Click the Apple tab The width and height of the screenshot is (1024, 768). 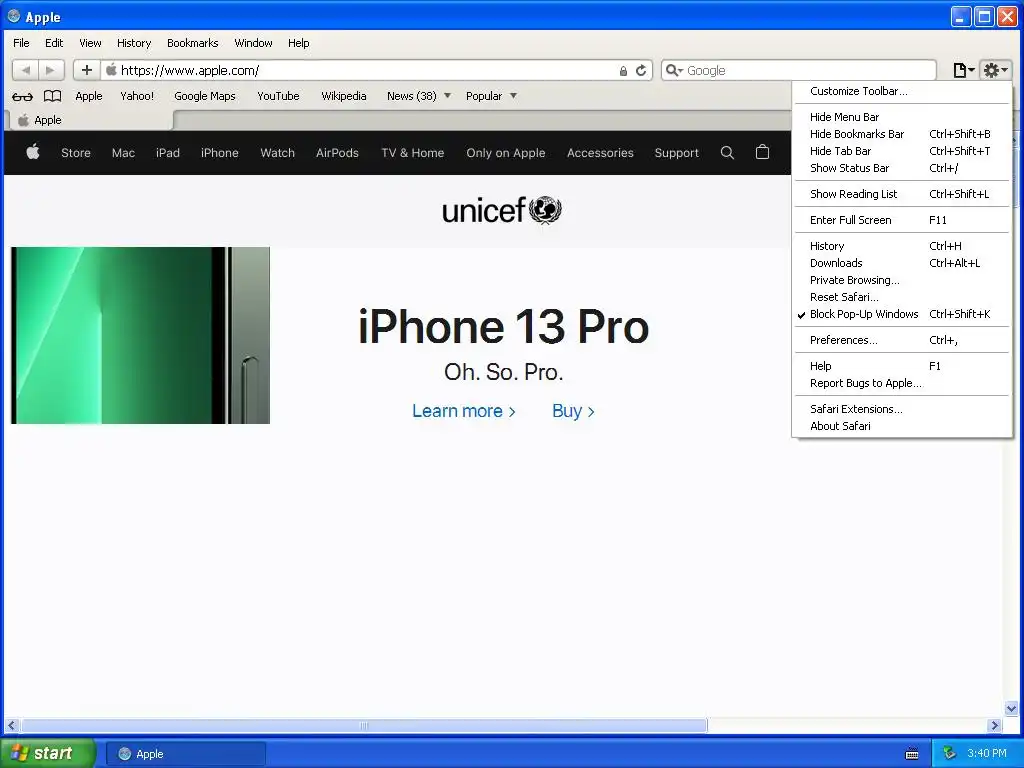[x=90, y=120]
